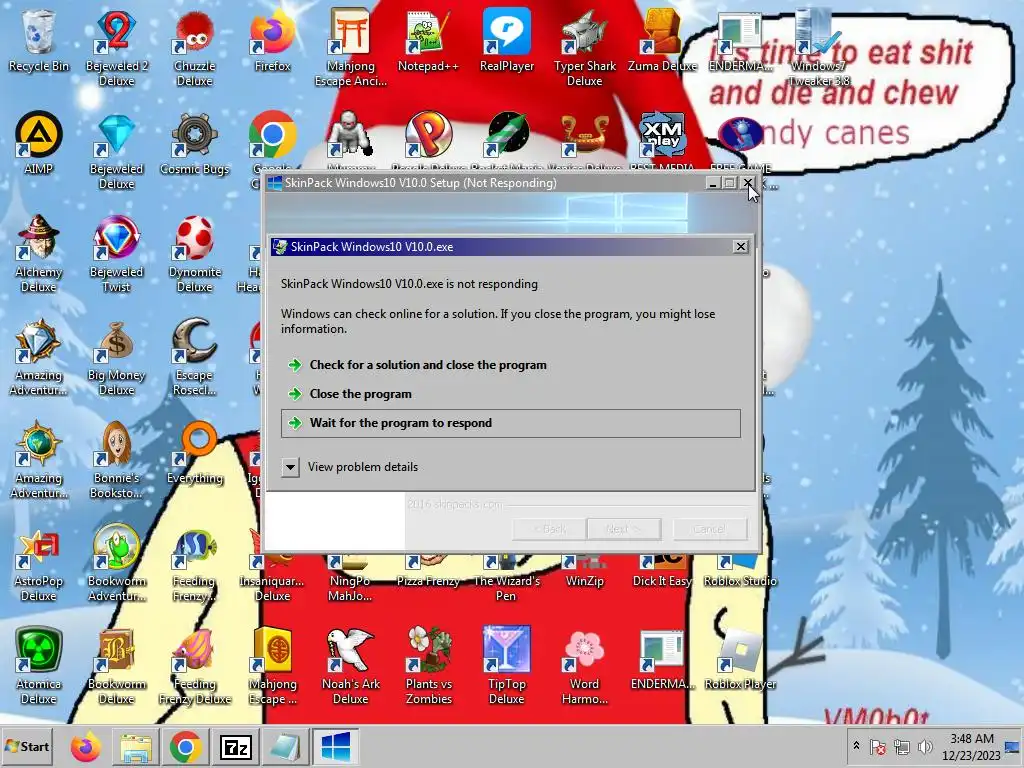Screen dimensions: 1024x768
Task: Select Atomica Deluxe icon
Action: click(39, 666)
